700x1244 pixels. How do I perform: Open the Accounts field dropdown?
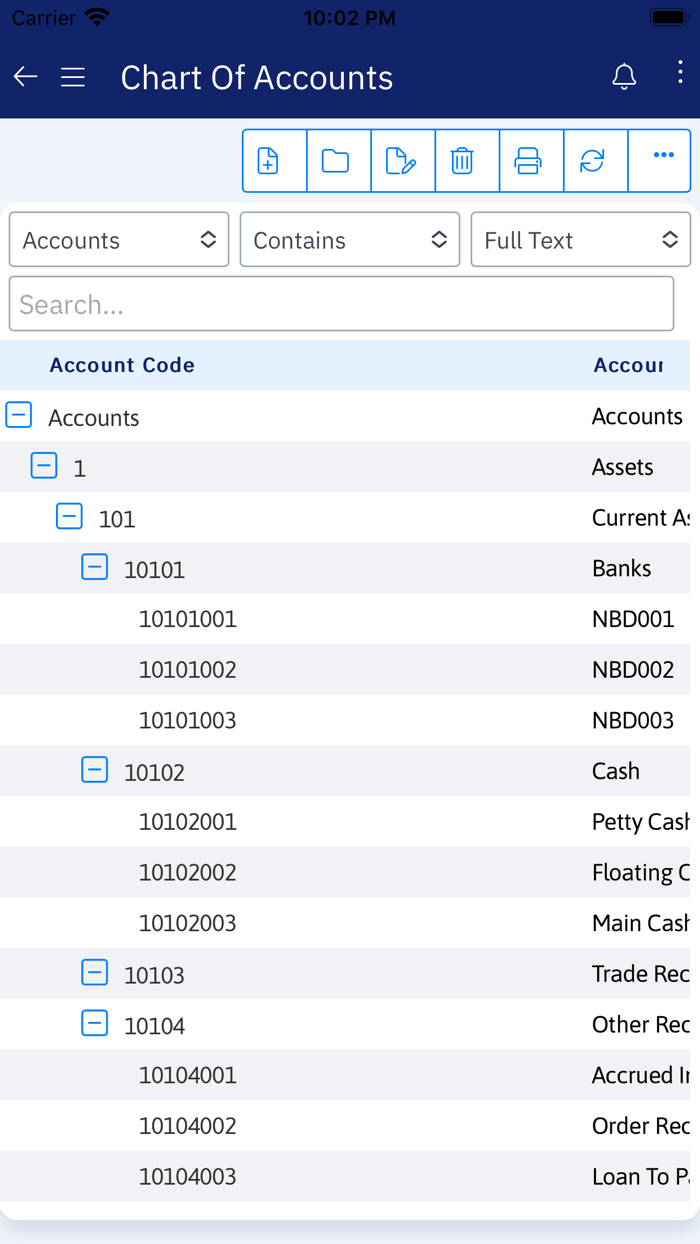point(119,240)
